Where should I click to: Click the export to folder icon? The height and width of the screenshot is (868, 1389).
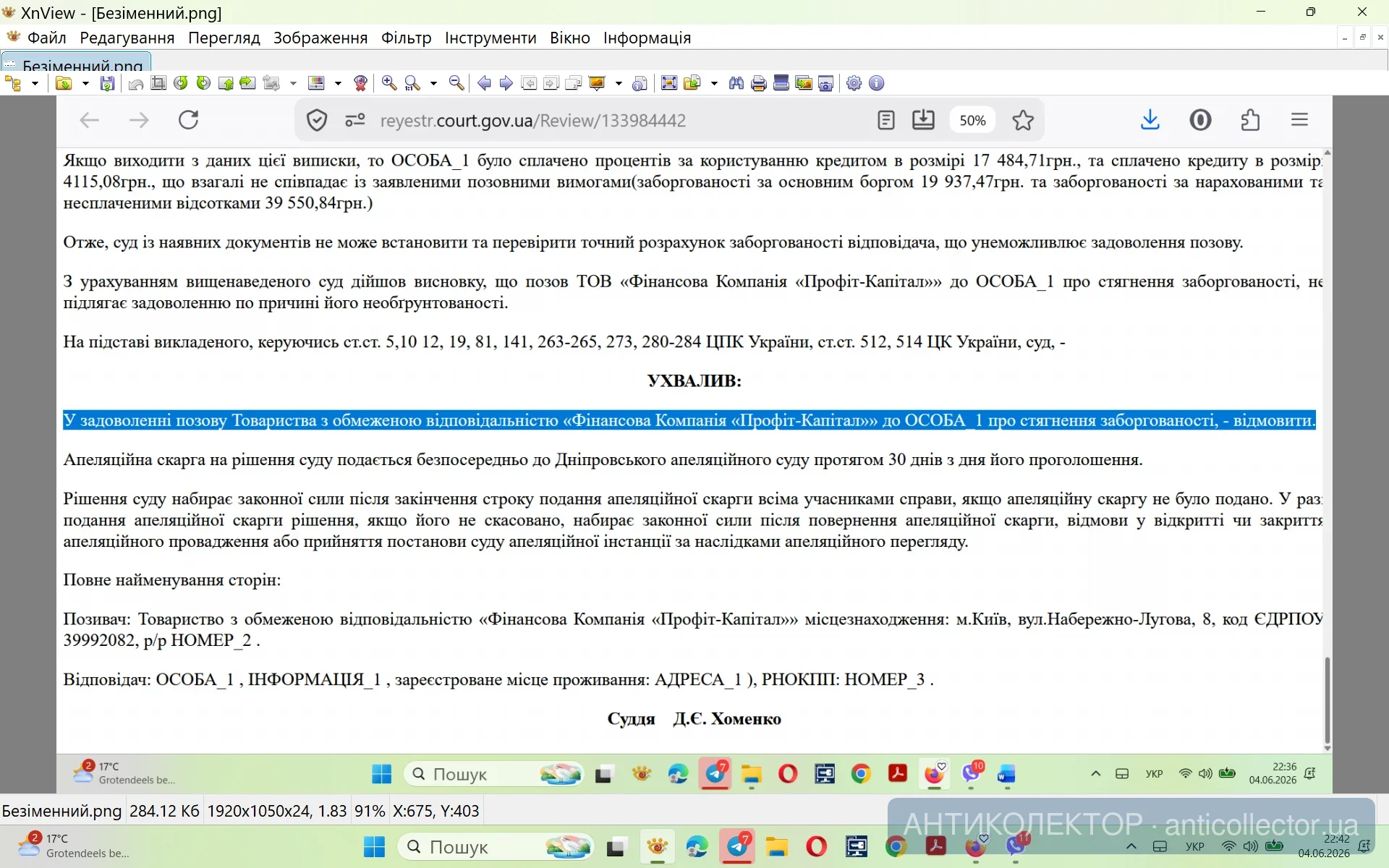692,83
